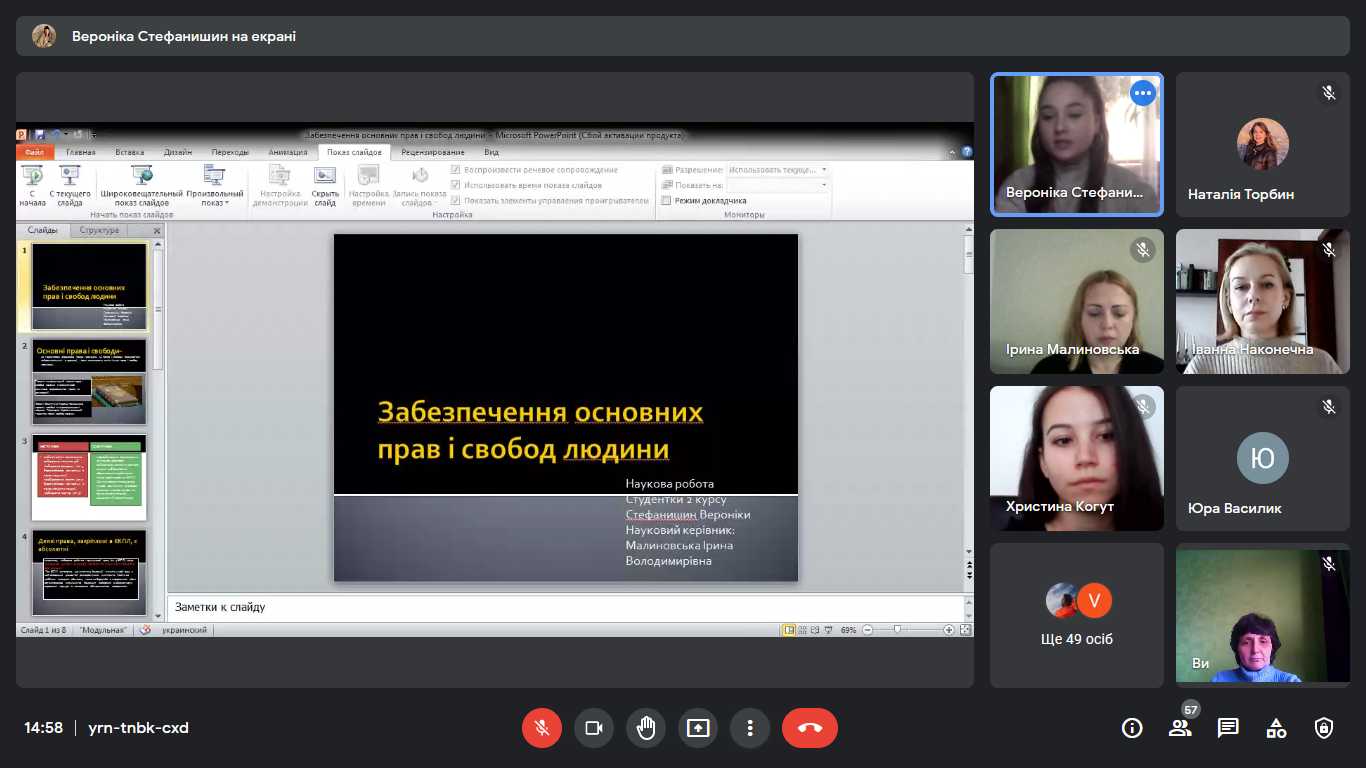Open the chat messages panel
The image size is (1366, 768).
pyautogui.click(x=1228, y=728)
